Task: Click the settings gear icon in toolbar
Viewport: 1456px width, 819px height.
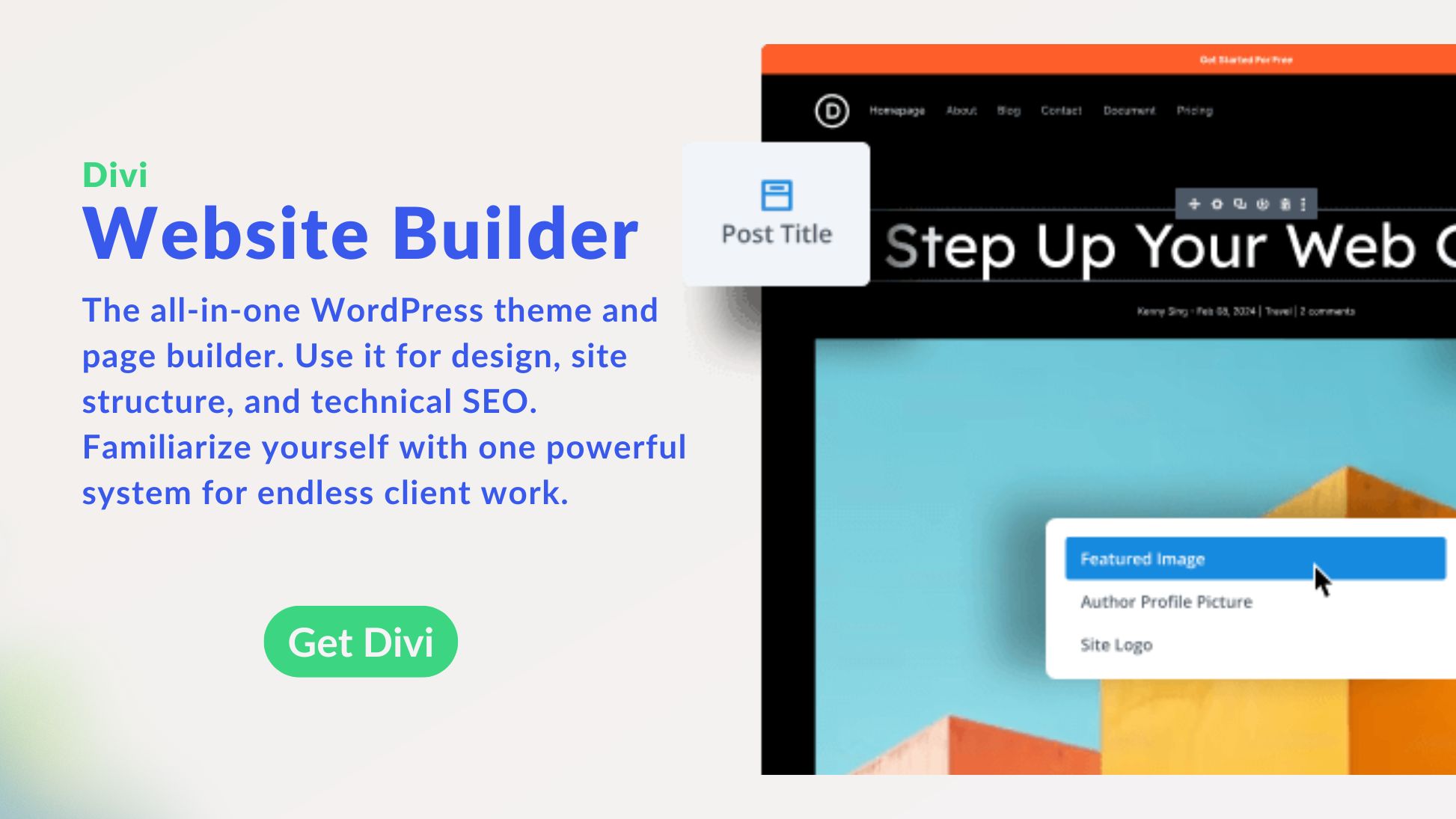Action: [x=1217, y=204]
